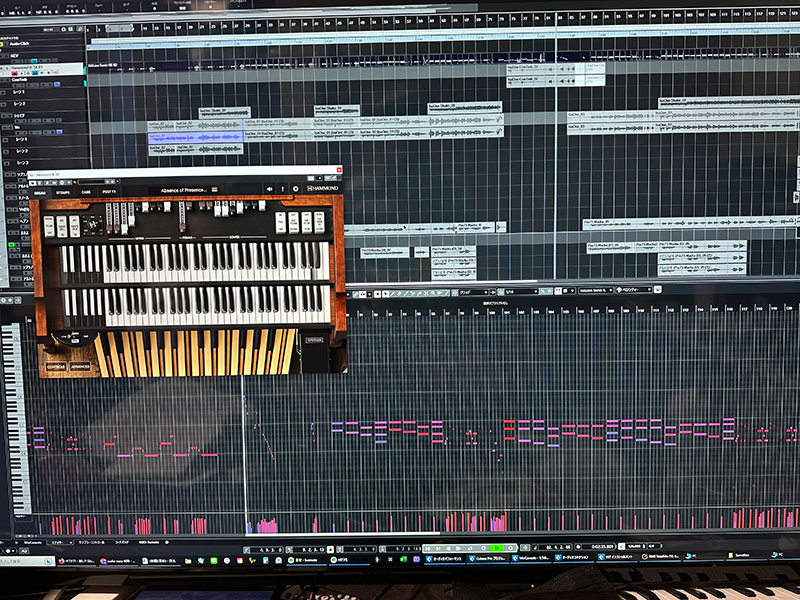Screen dimensions: 800x600
Task: Switch to the STOMPS tab in Hammond plugin
Action: (x=63, y=192)
